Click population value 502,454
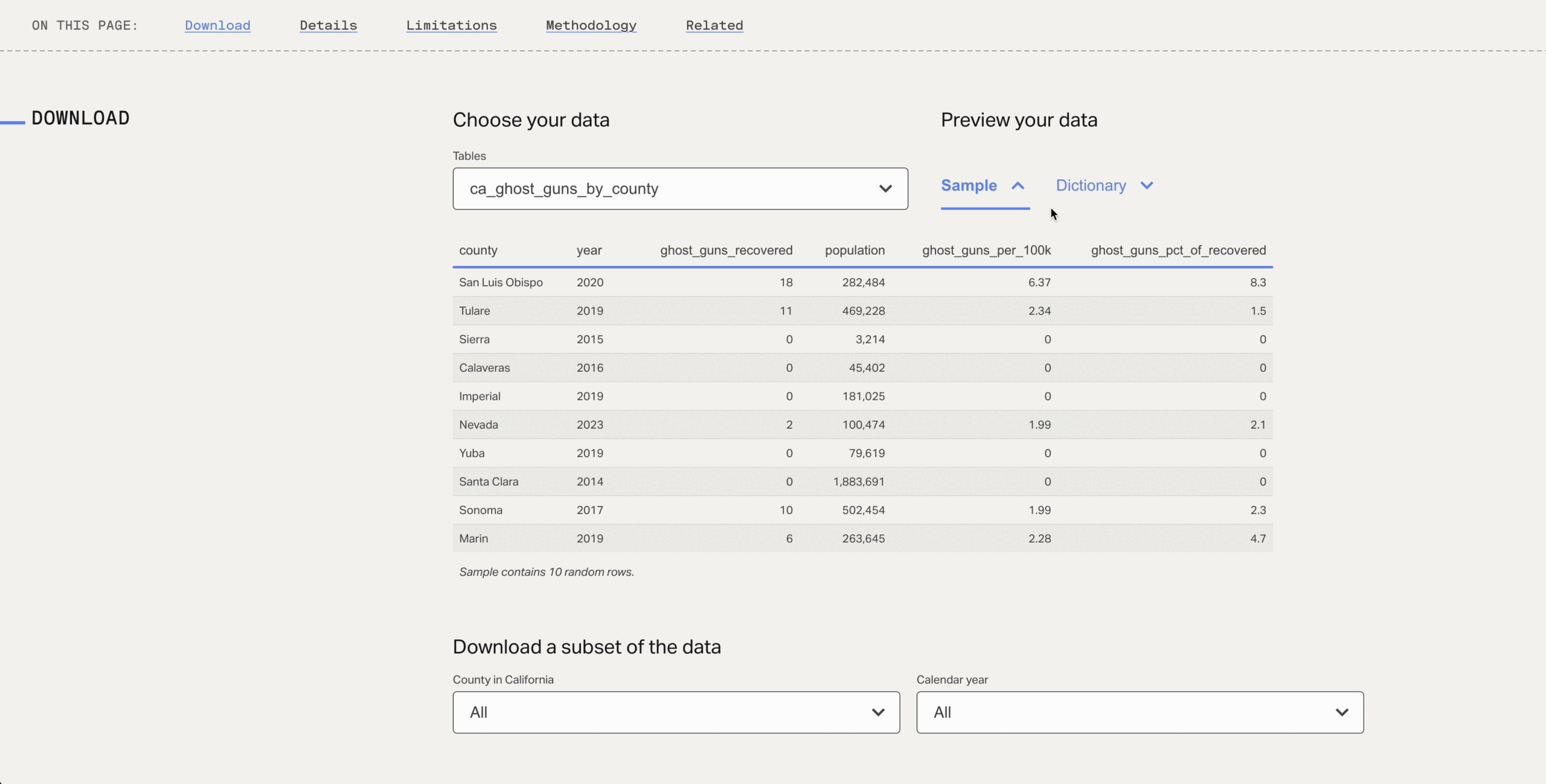The width and height of the screenshot is (1546, 784). (864, 510)
